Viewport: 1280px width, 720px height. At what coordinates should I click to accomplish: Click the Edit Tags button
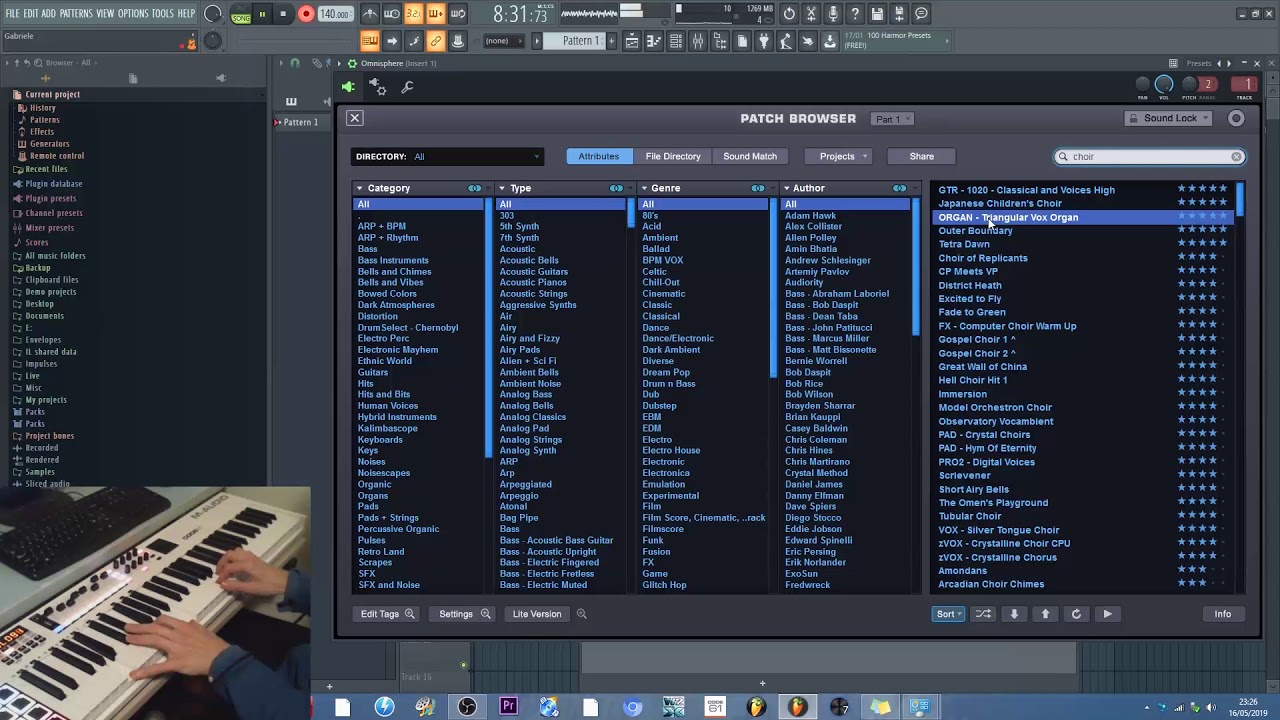(386, 614)
